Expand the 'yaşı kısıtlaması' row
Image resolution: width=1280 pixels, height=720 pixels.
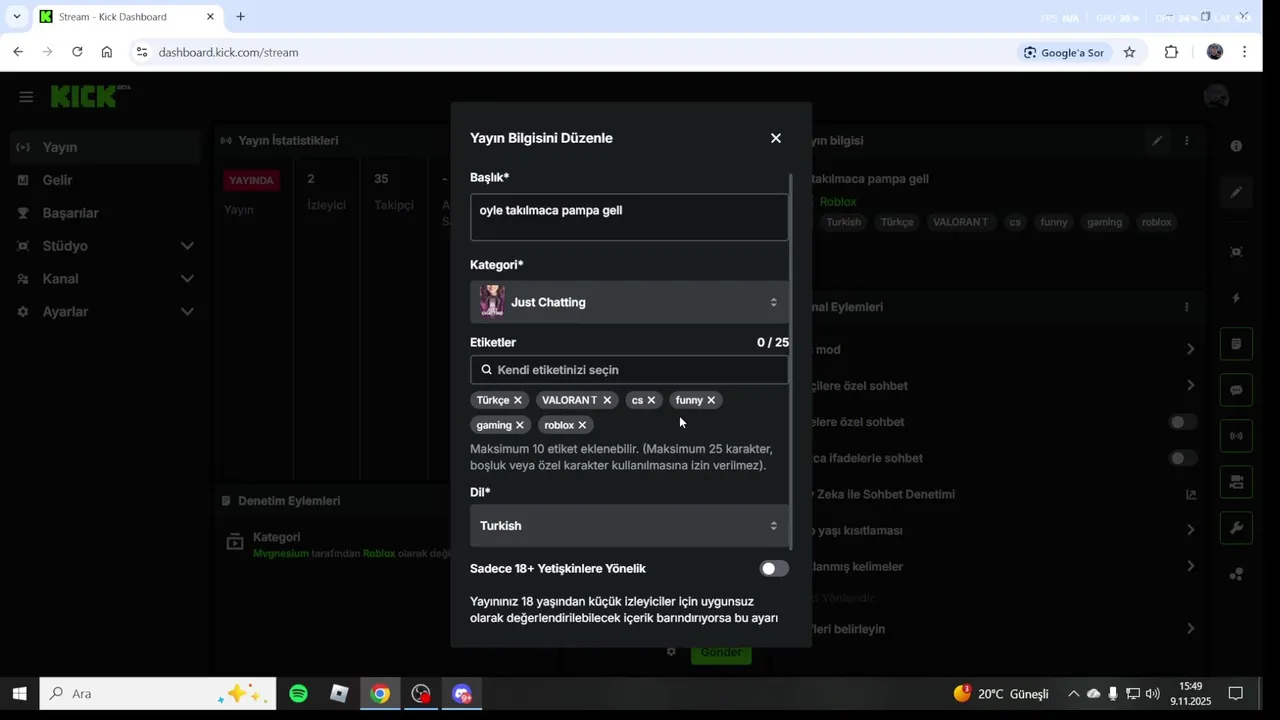click(x=1190, y=530)
